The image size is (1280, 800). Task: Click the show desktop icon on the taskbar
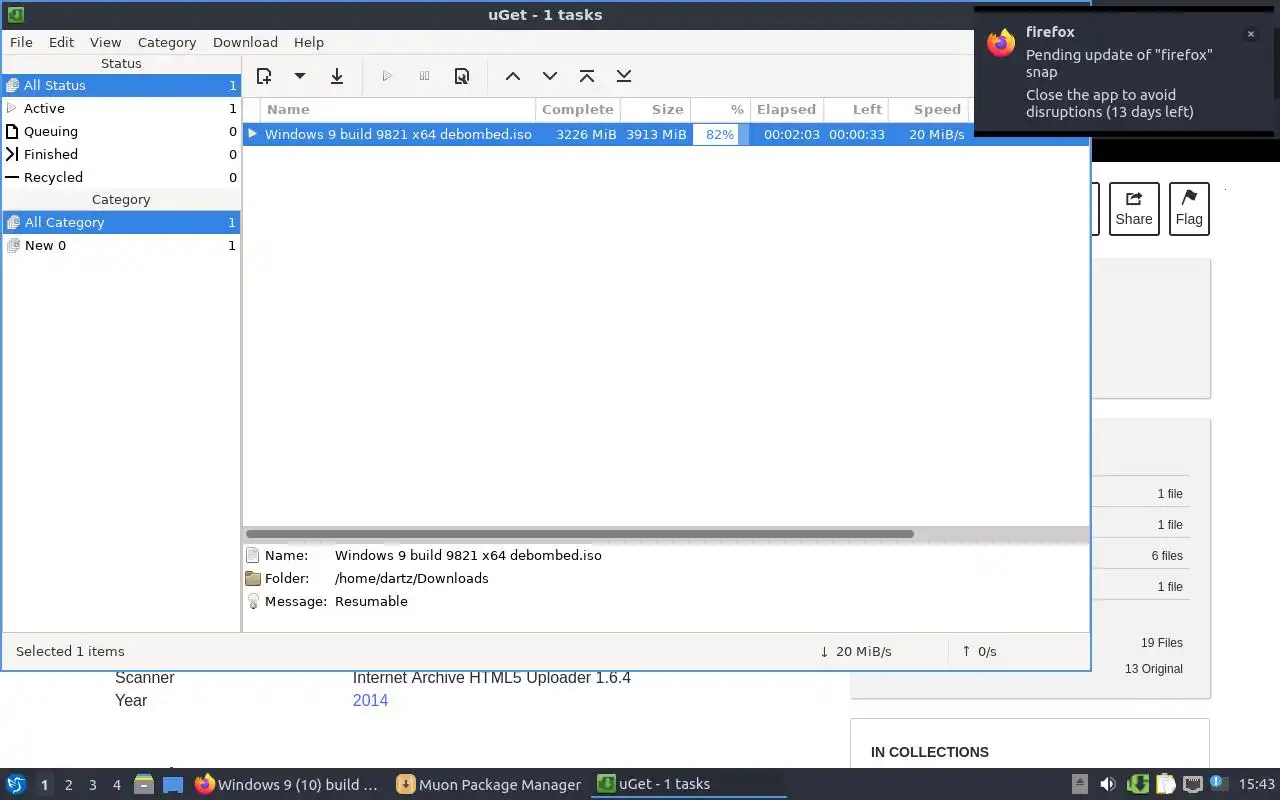click(x=173, y=784)
